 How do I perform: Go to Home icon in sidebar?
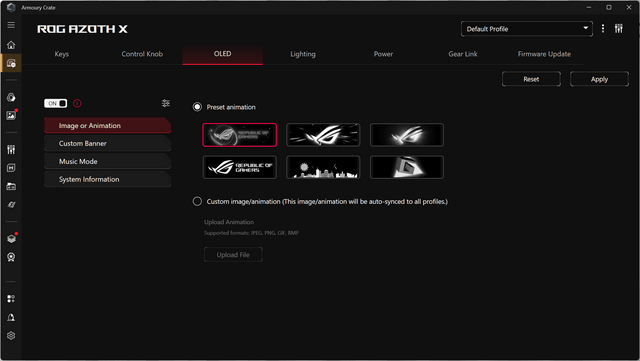tap(11, 45)
